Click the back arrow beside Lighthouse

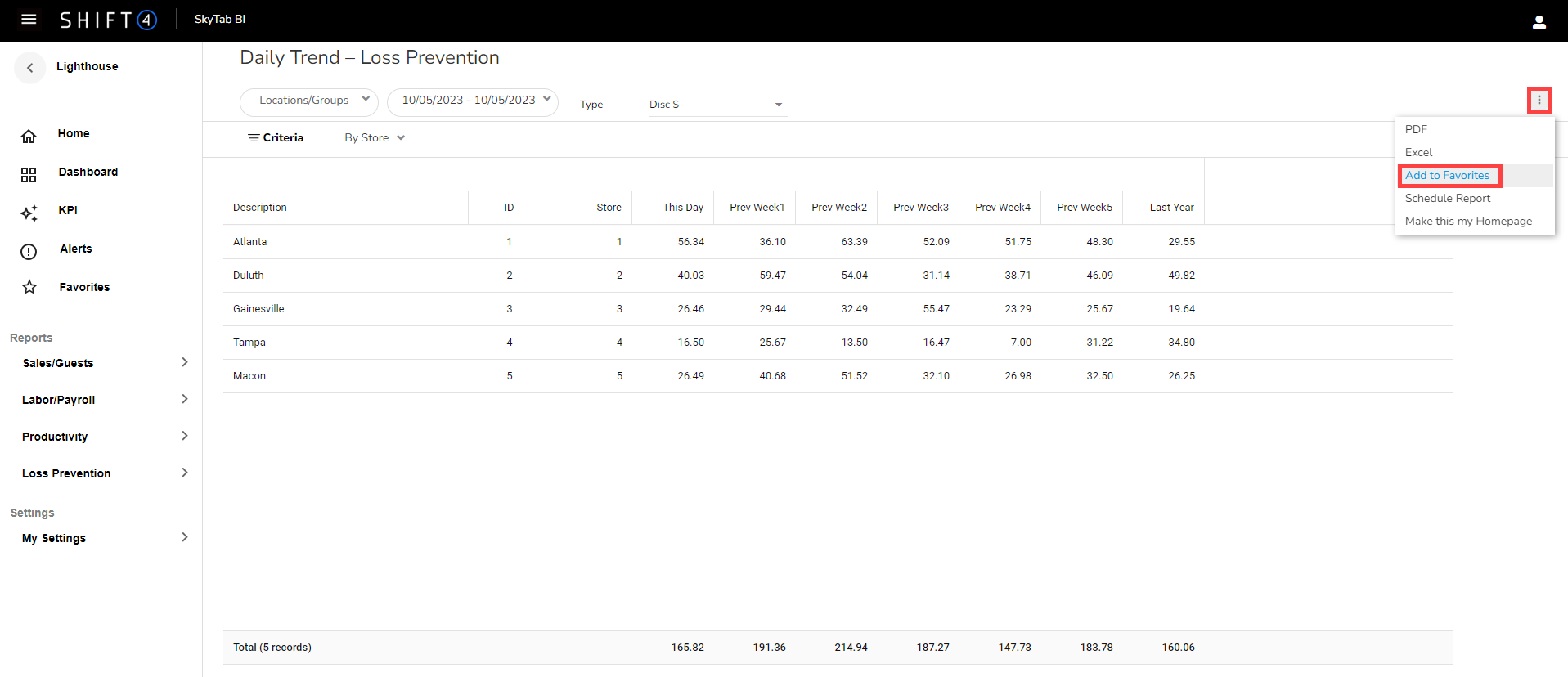(30, 68)
